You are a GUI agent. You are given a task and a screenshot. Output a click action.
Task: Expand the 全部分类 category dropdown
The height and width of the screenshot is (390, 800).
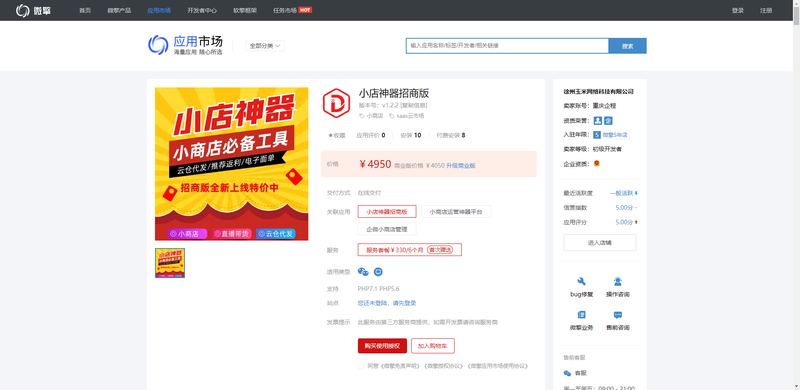click(x=265, y=46)
